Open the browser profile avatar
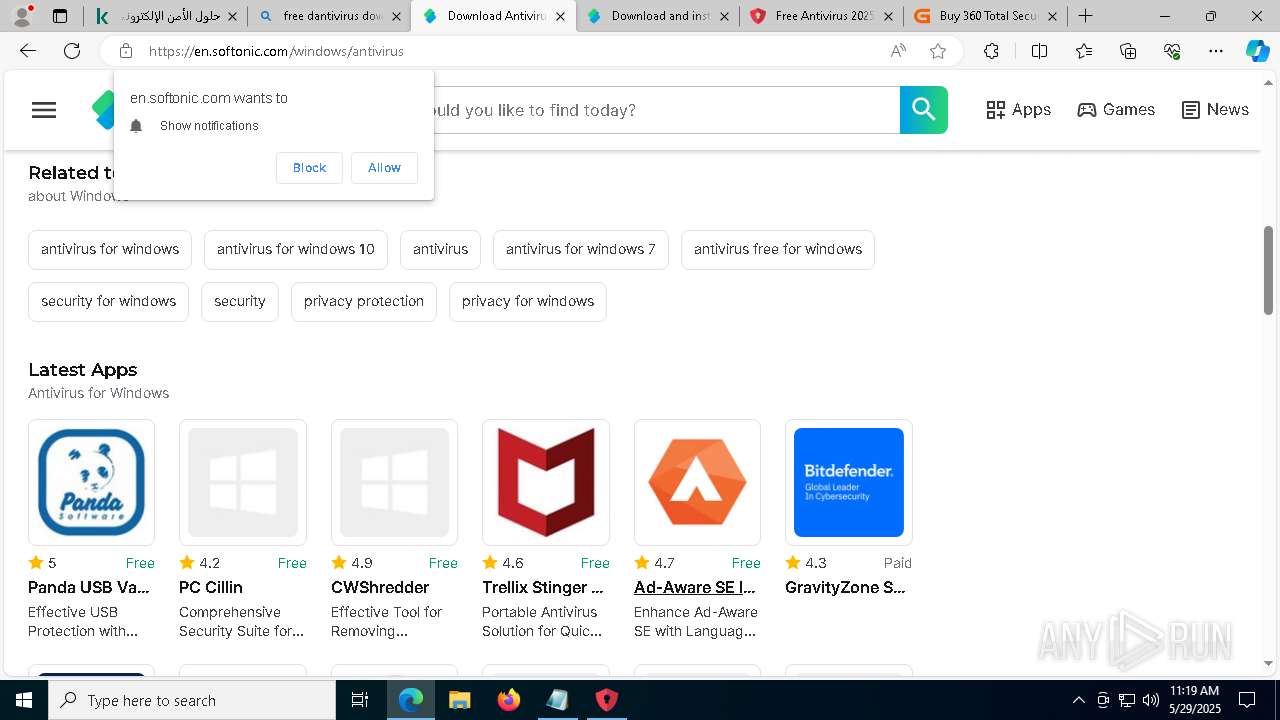This screenshot has width=1280, height=720. (22, 16)
